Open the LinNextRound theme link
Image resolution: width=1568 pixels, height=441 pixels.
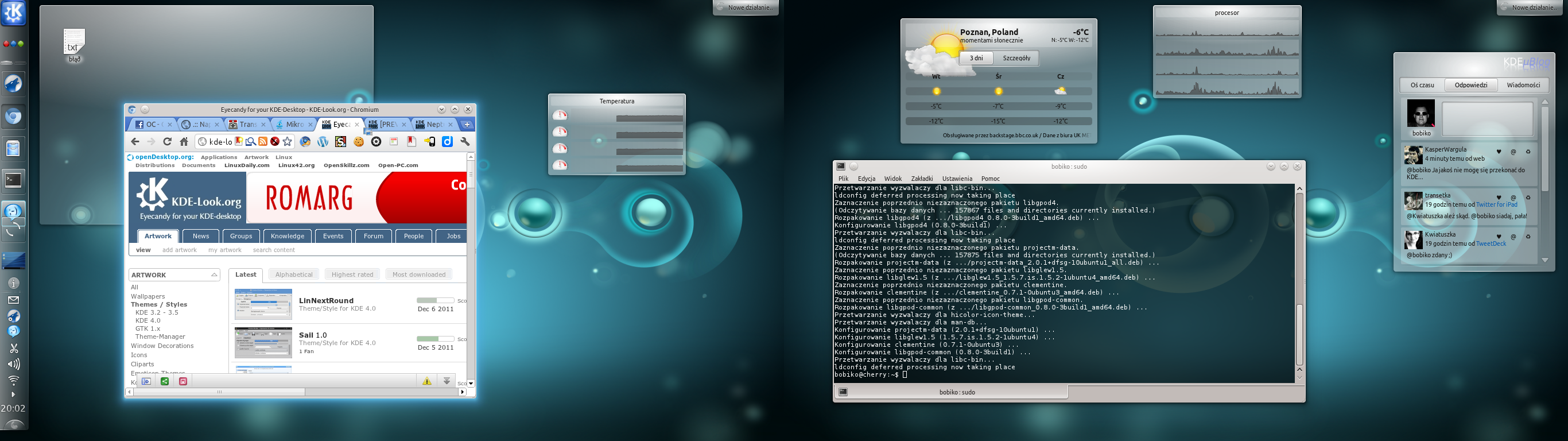tap(325, 300)
